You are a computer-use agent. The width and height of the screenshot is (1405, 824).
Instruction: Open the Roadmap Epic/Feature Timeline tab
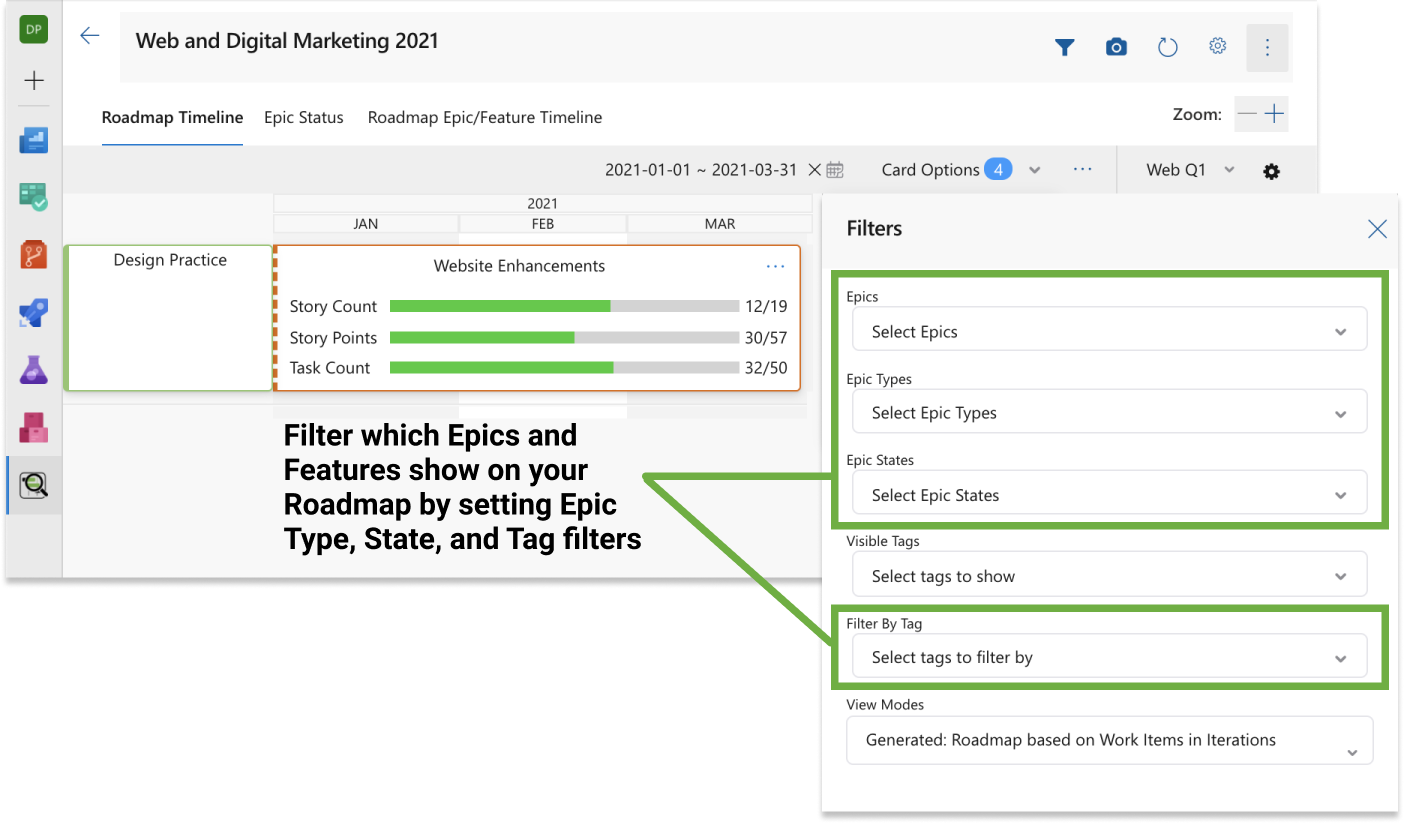point(485,117)
